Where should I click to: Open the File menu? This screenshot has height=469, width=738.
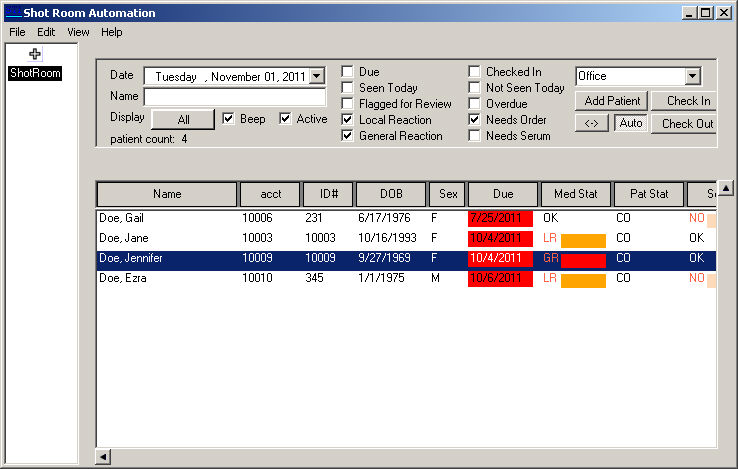pos(17,32)
